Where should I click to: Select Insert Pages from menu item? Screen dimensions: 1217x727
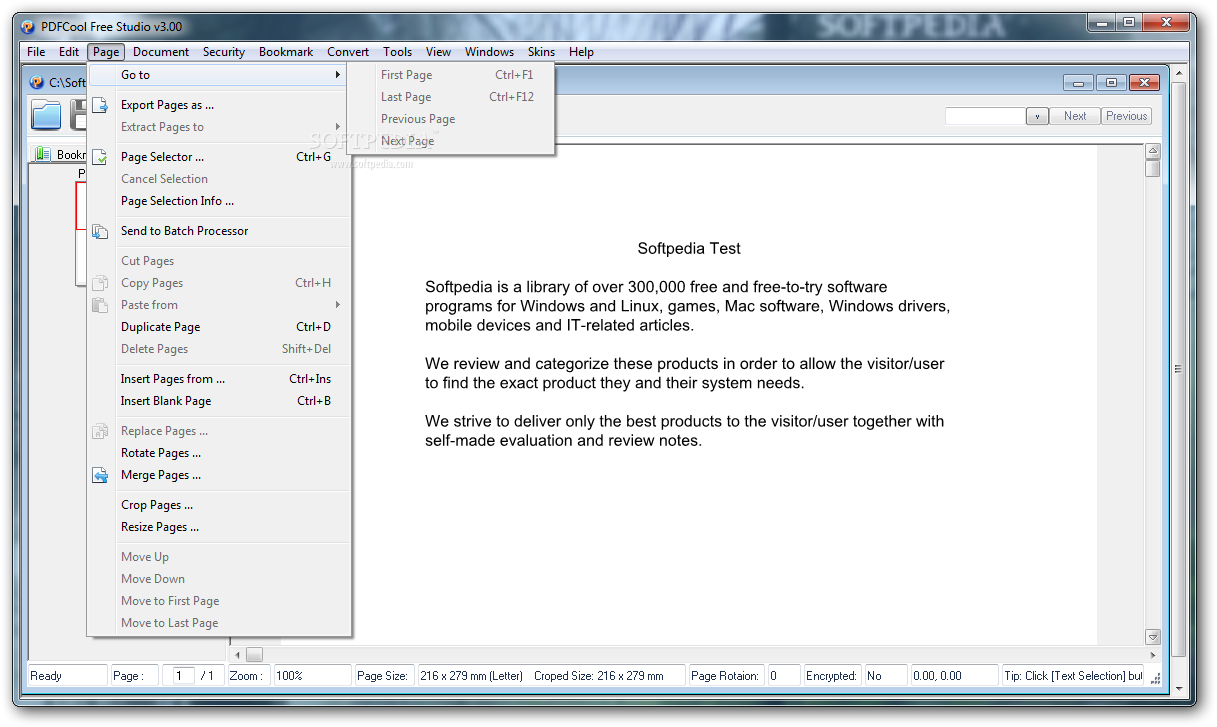coord(219,378)
